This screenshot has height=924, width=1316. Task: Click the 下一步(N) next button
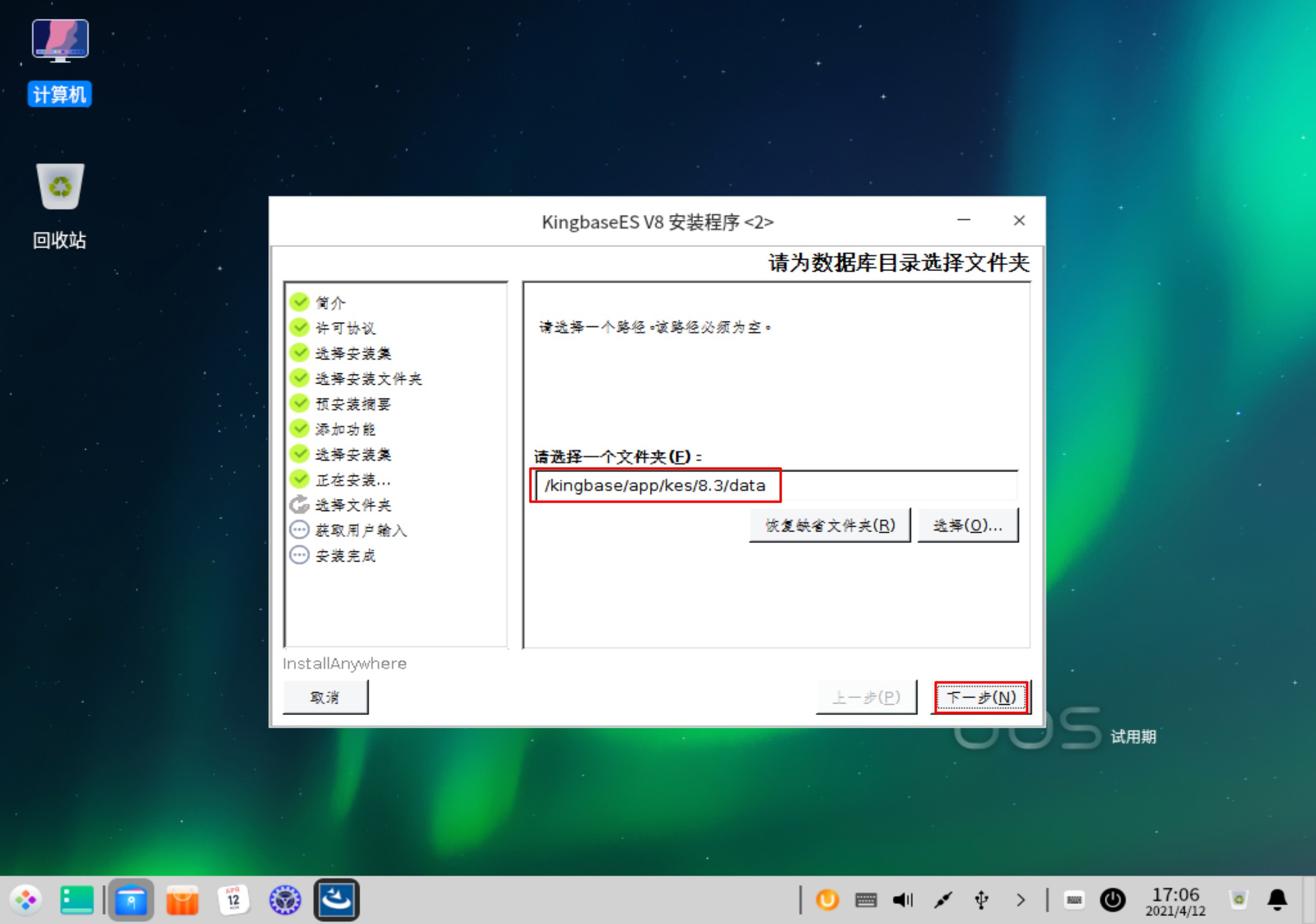point(981,697)
